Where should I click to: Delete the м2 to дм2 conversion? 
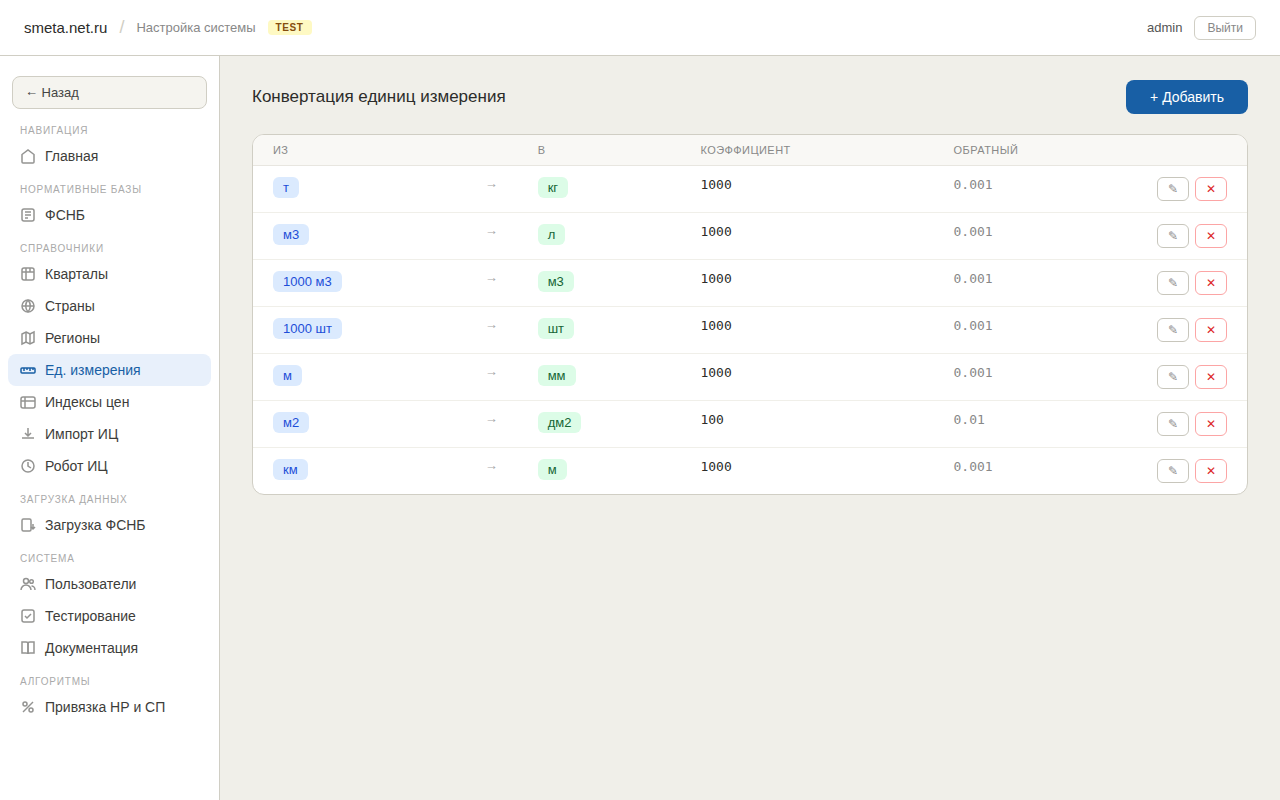tap(1210, 424)
